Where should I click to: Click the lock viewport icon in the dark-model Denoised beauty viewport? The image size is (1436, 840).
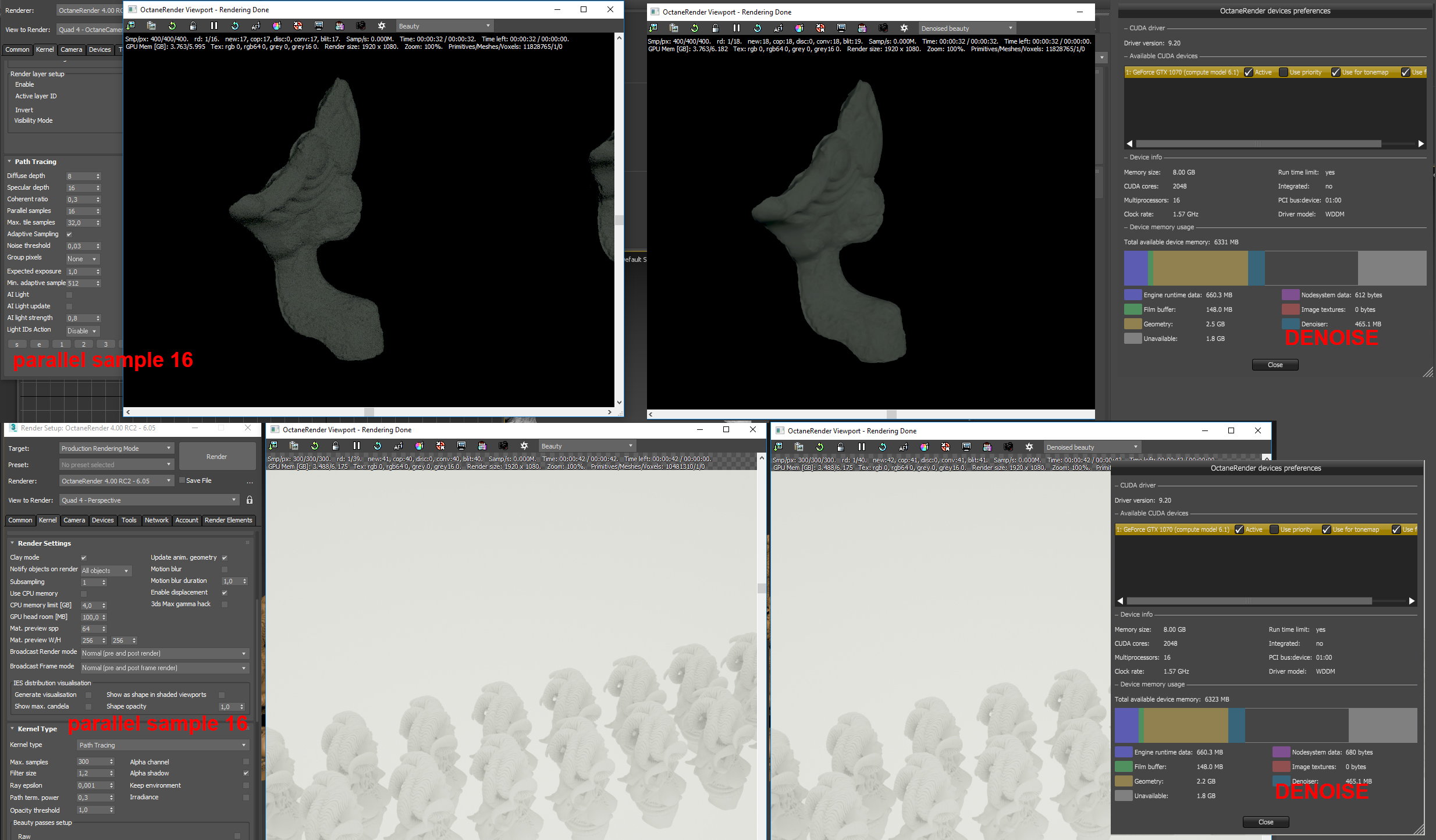point(716,29)
